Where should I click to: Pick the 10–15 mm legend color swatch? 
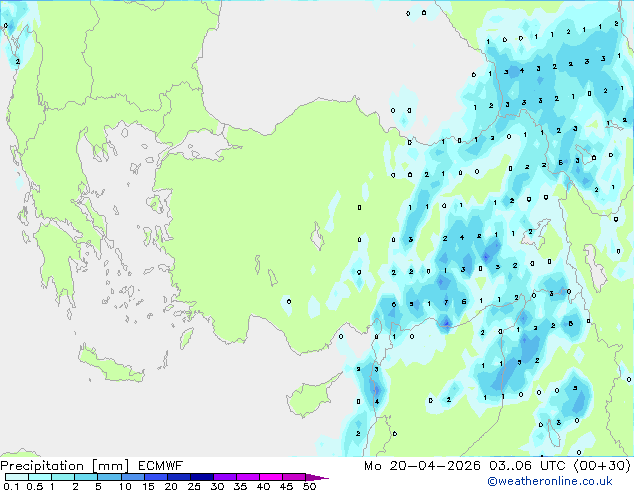133,477
